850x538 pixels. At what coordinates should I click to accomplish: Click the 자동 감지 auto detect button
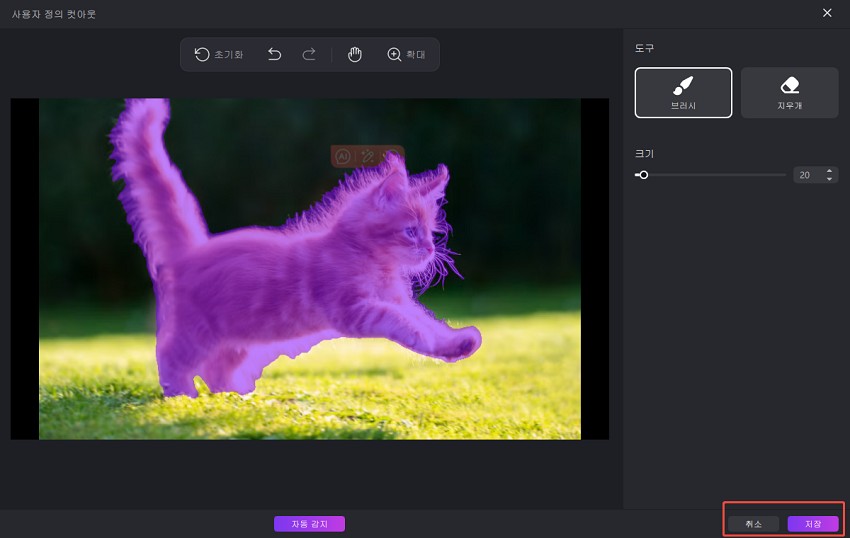coord(310,524)
